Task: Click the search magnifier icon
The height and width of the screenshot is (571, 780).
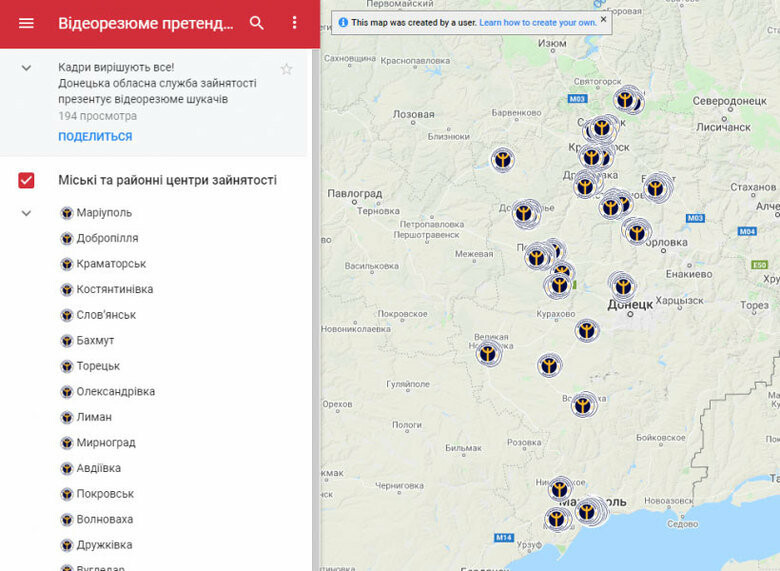Action: click(257, 23)
